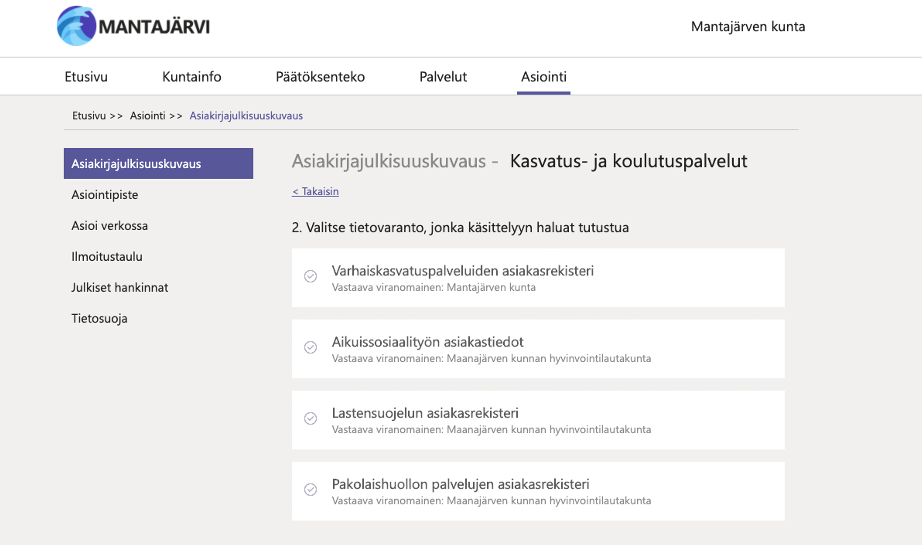Click checkmark icon beside Aikuissosiaalityön asiakastiedot
Screen dimensions: 922x545
coord(310,347)
